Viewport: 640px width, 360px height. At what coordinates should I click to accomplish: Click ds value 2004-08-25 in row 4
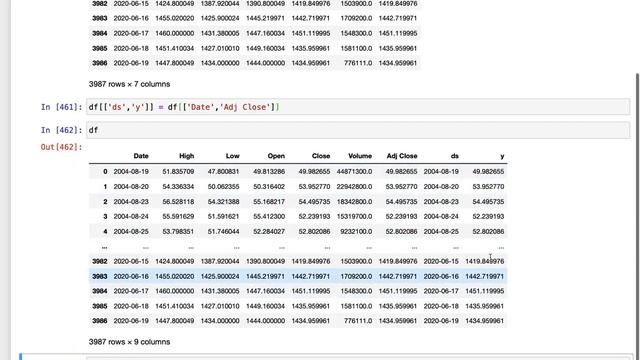coord(441,231)
